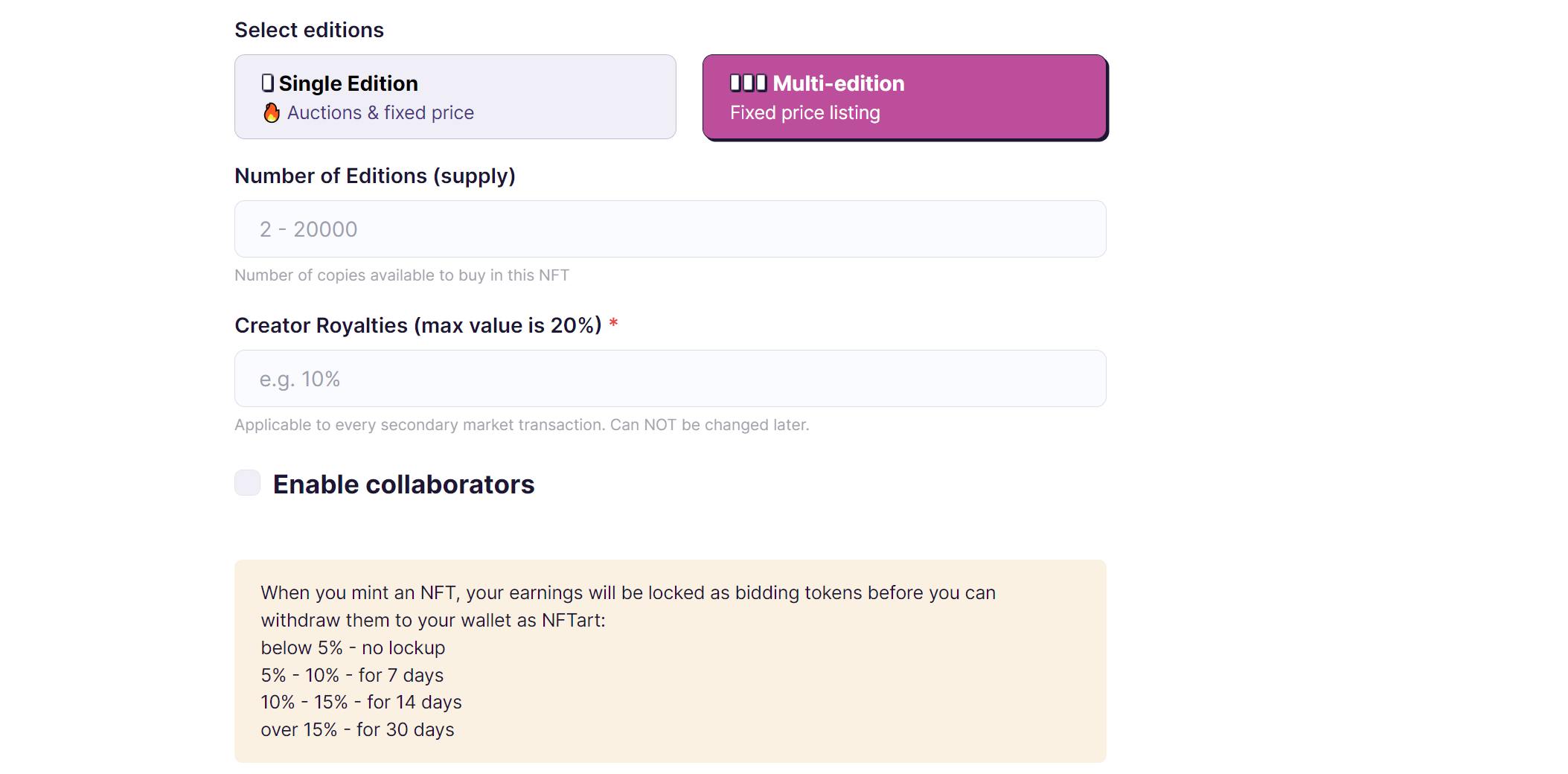Click the Number of Editions (supply) label
The height and width of the screenshot is (774, 1568).
point(374,176)
